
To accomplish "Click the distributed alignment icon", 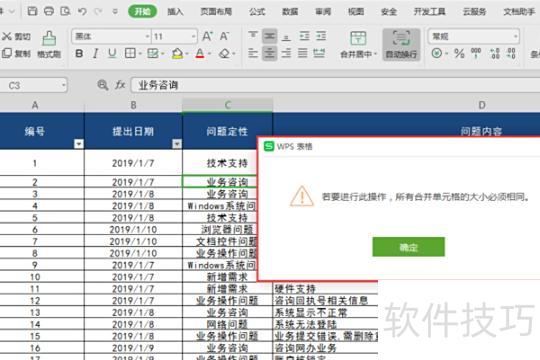I will [x=319, y=53].
